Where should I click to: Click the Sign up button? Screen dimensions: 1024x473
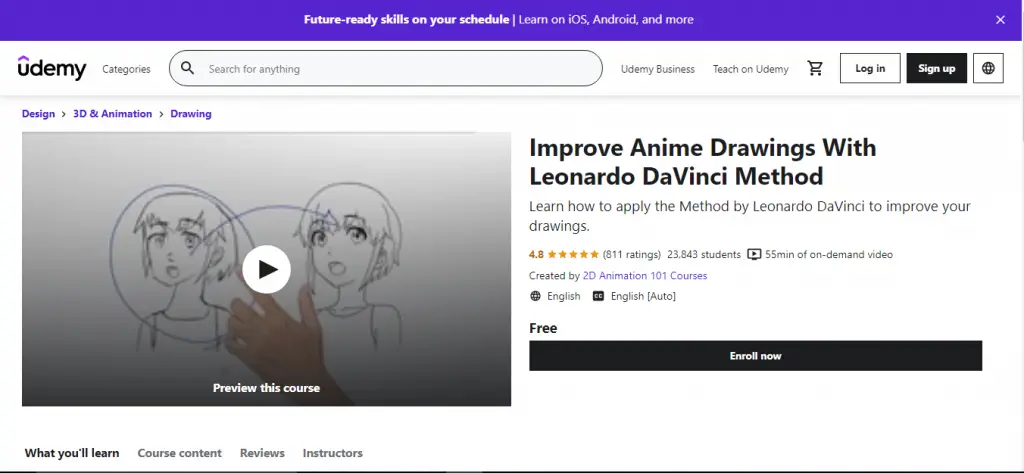click(x=936, y=68)
